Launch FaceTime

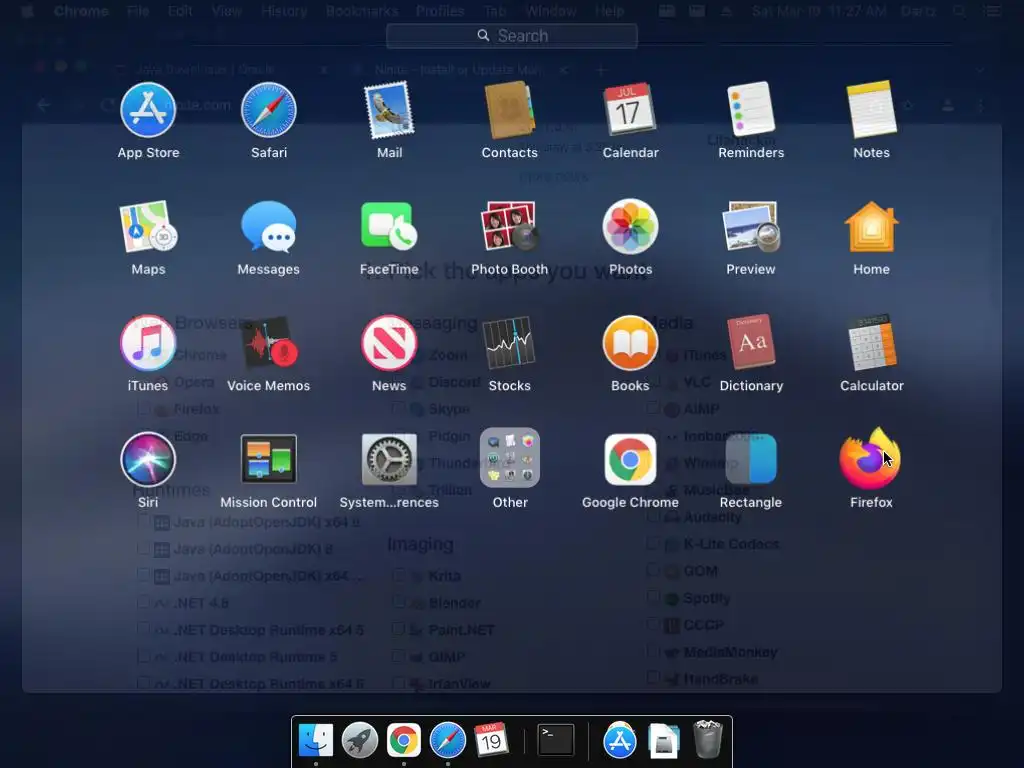(389, 227)
